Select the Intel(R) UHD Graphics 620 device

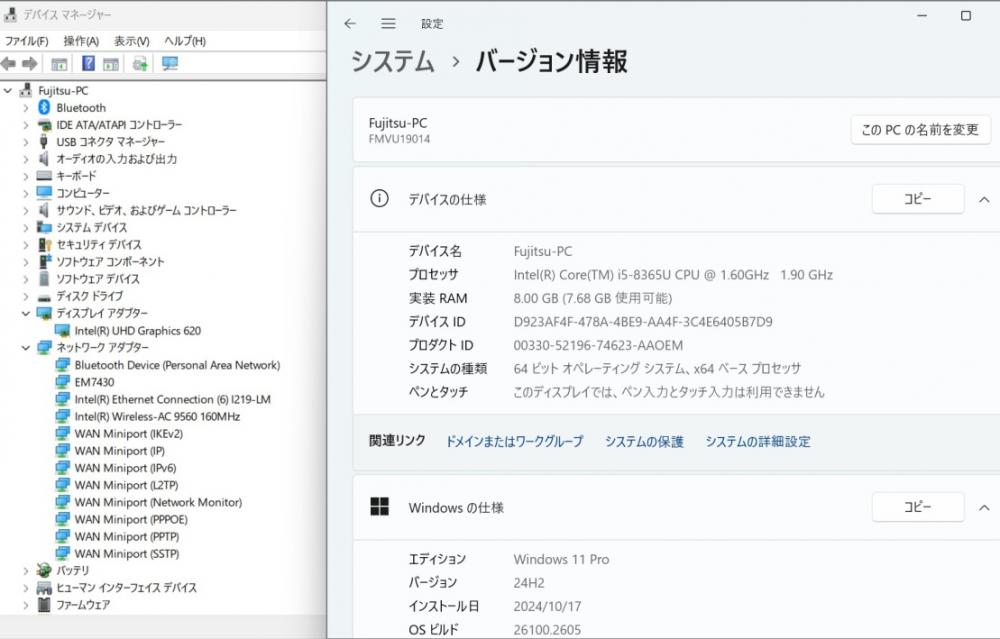pyautogui.click(x=137, y=330)
